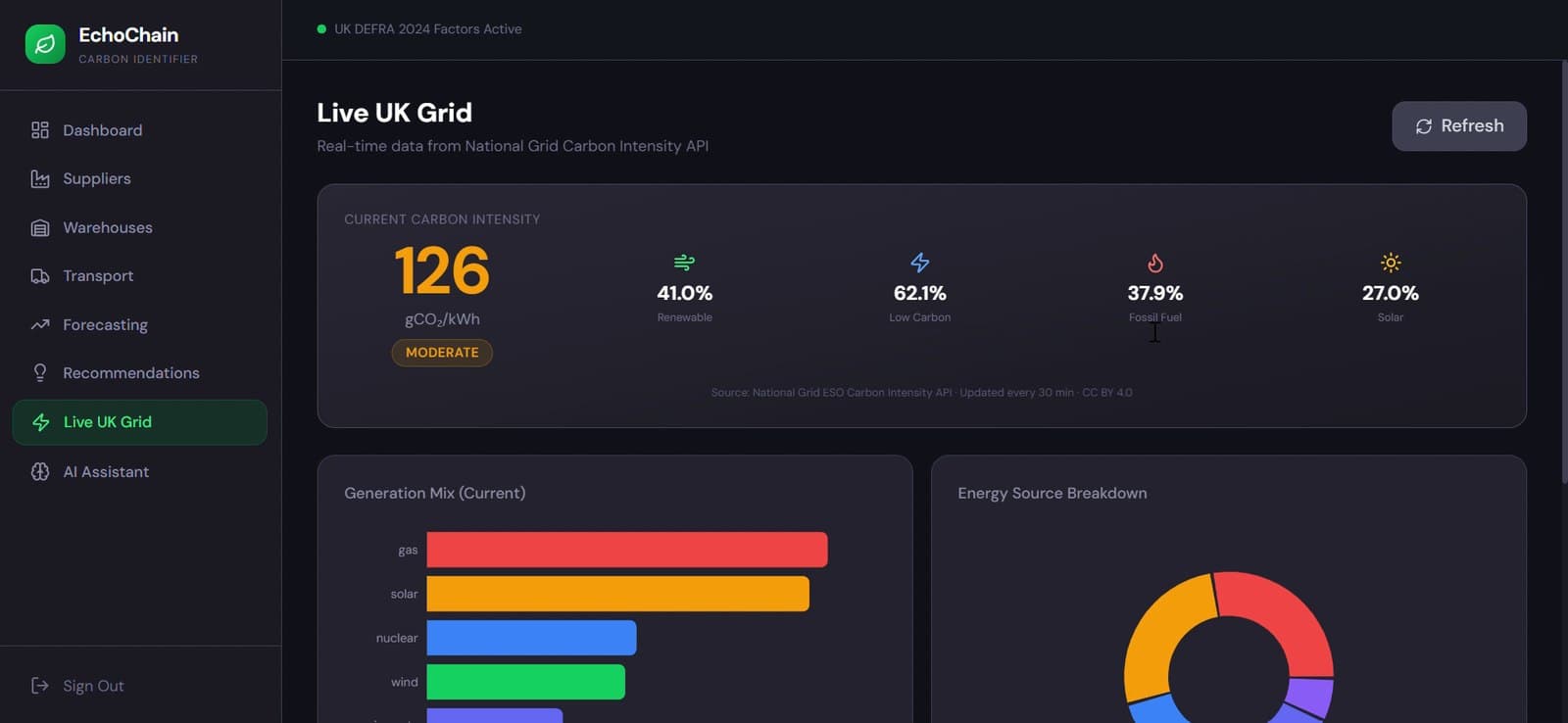Screen dimensions: 1568x723
Task: Click the 'solar' axis label in chart
Action: [x=404, y=595]
